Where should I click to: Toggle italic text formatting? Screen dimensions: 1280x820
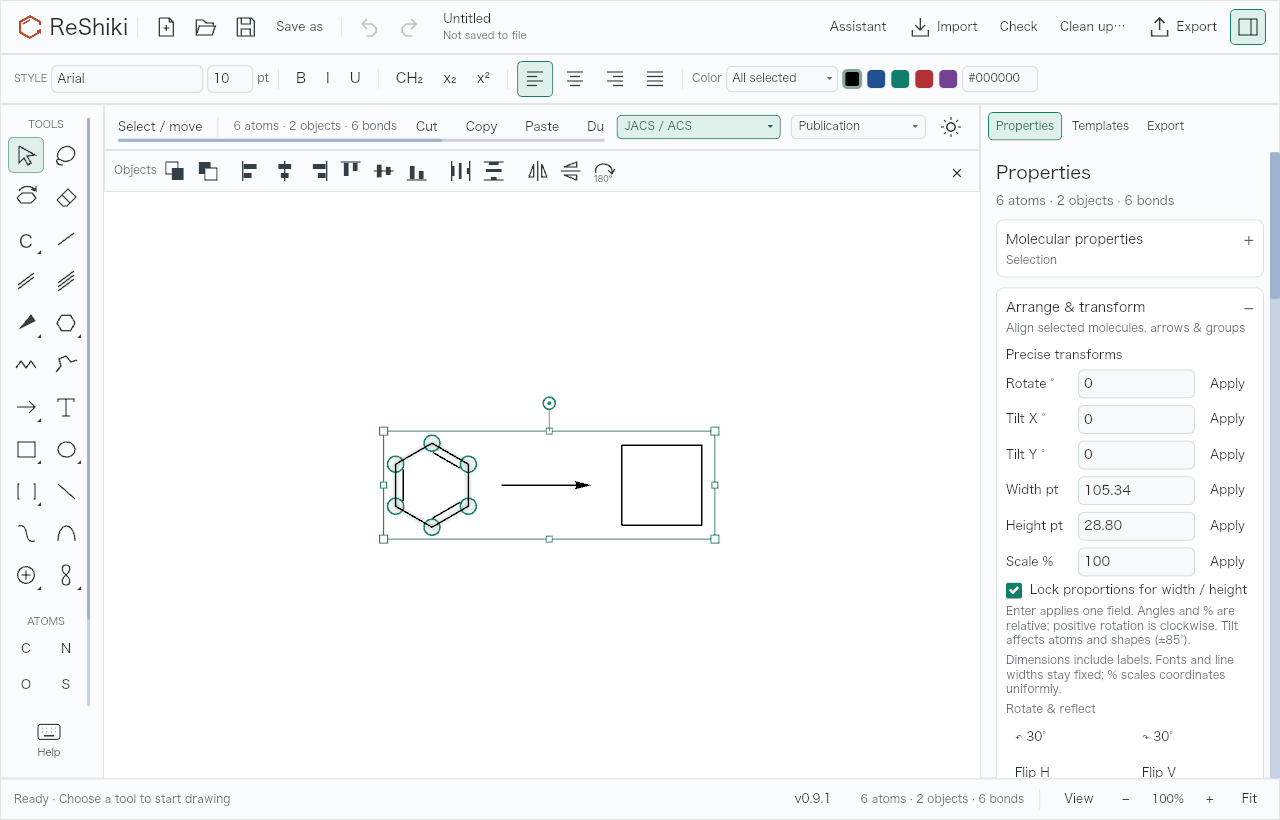coord(327,78)
